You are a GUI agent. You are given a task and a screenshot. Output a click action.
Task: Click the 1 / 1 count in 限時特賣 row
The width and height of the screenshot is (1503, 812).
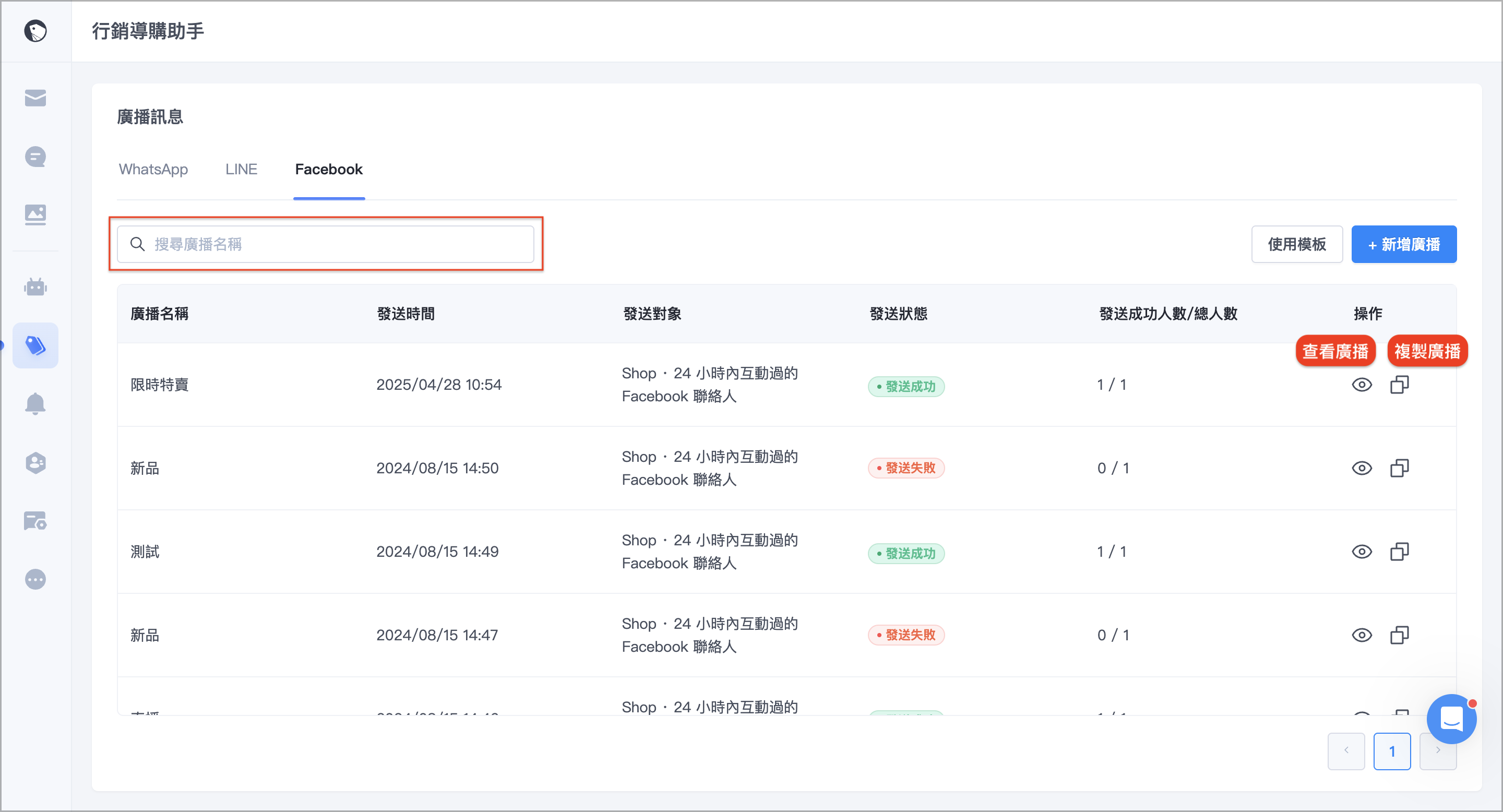pos(1112,385)
